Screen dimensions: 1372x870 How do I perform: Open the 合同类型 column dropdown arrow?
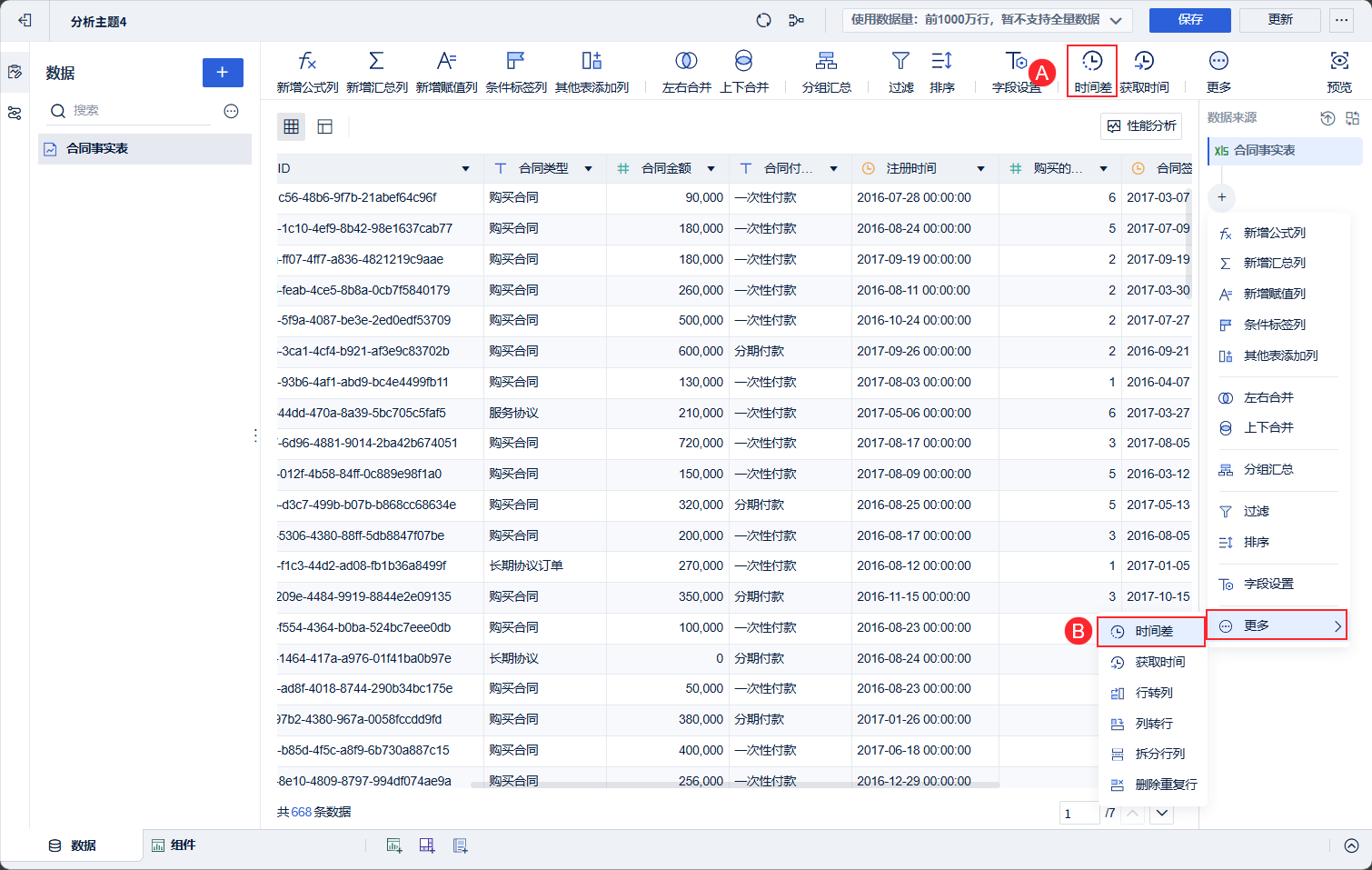(x=589, y=169)
